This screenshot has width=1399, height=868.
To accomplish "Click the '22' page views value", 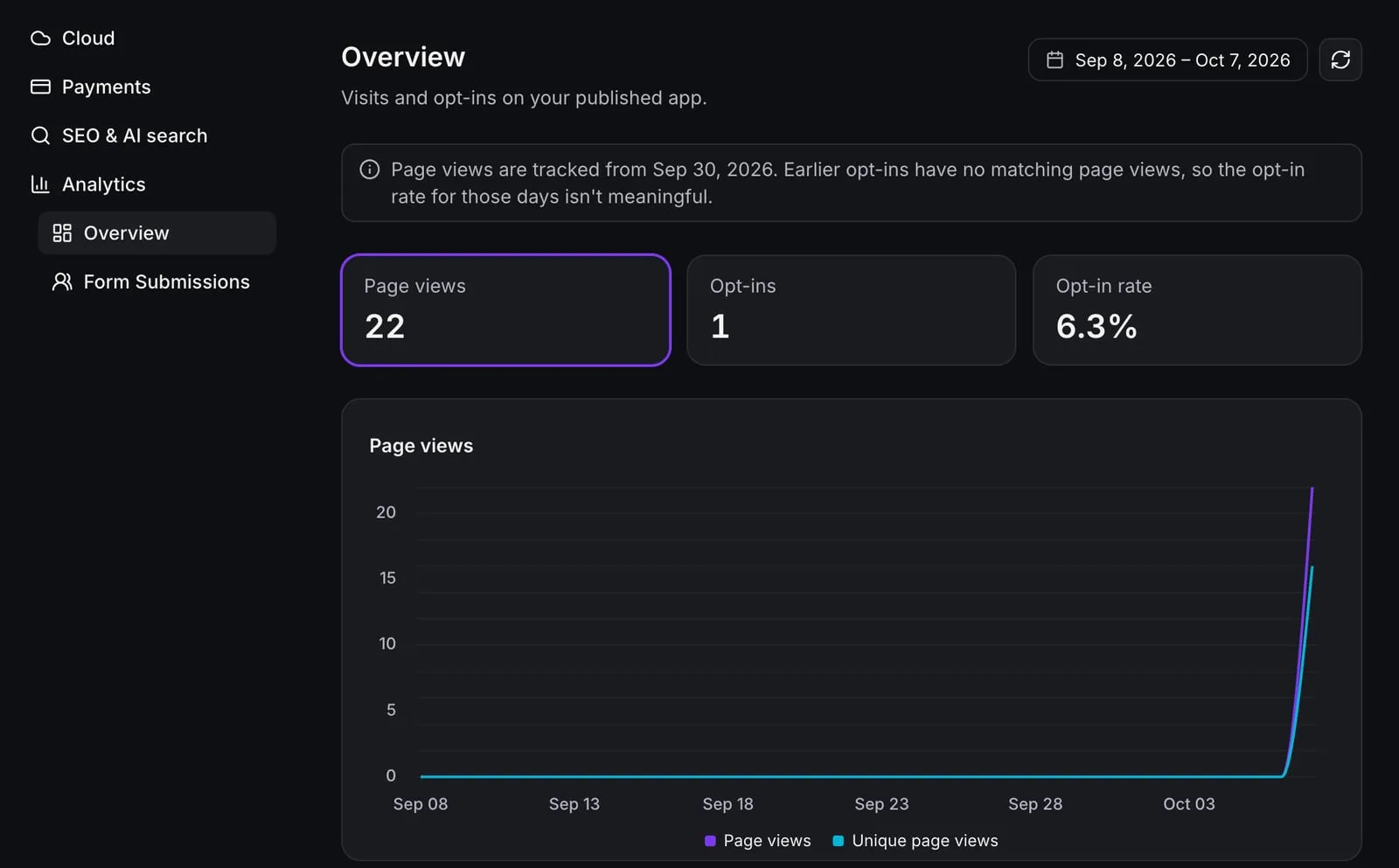I will coord(385,326).
